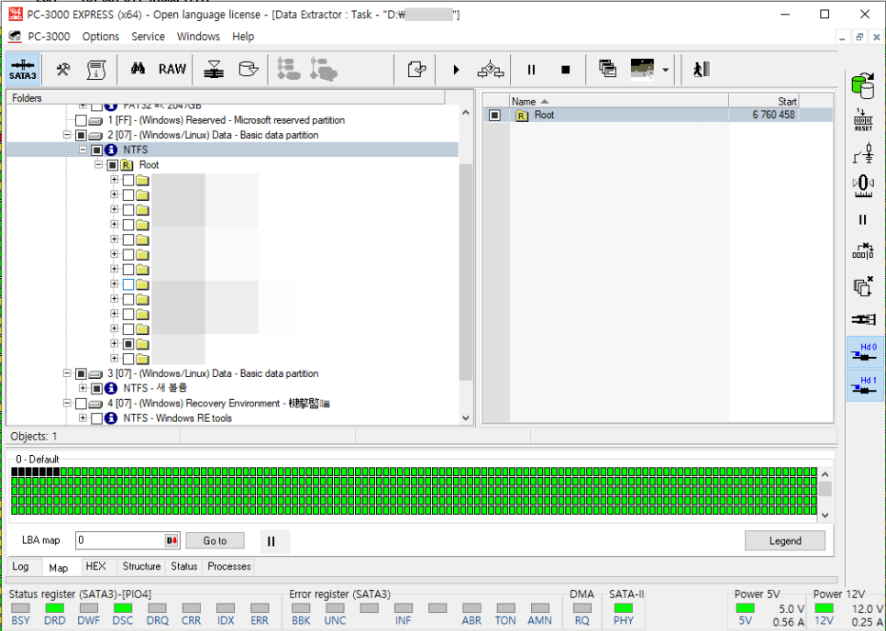Tick the NTFS - Windows RE tools checkbox
This screenshot has width=886, height=631.
point(97,419)
